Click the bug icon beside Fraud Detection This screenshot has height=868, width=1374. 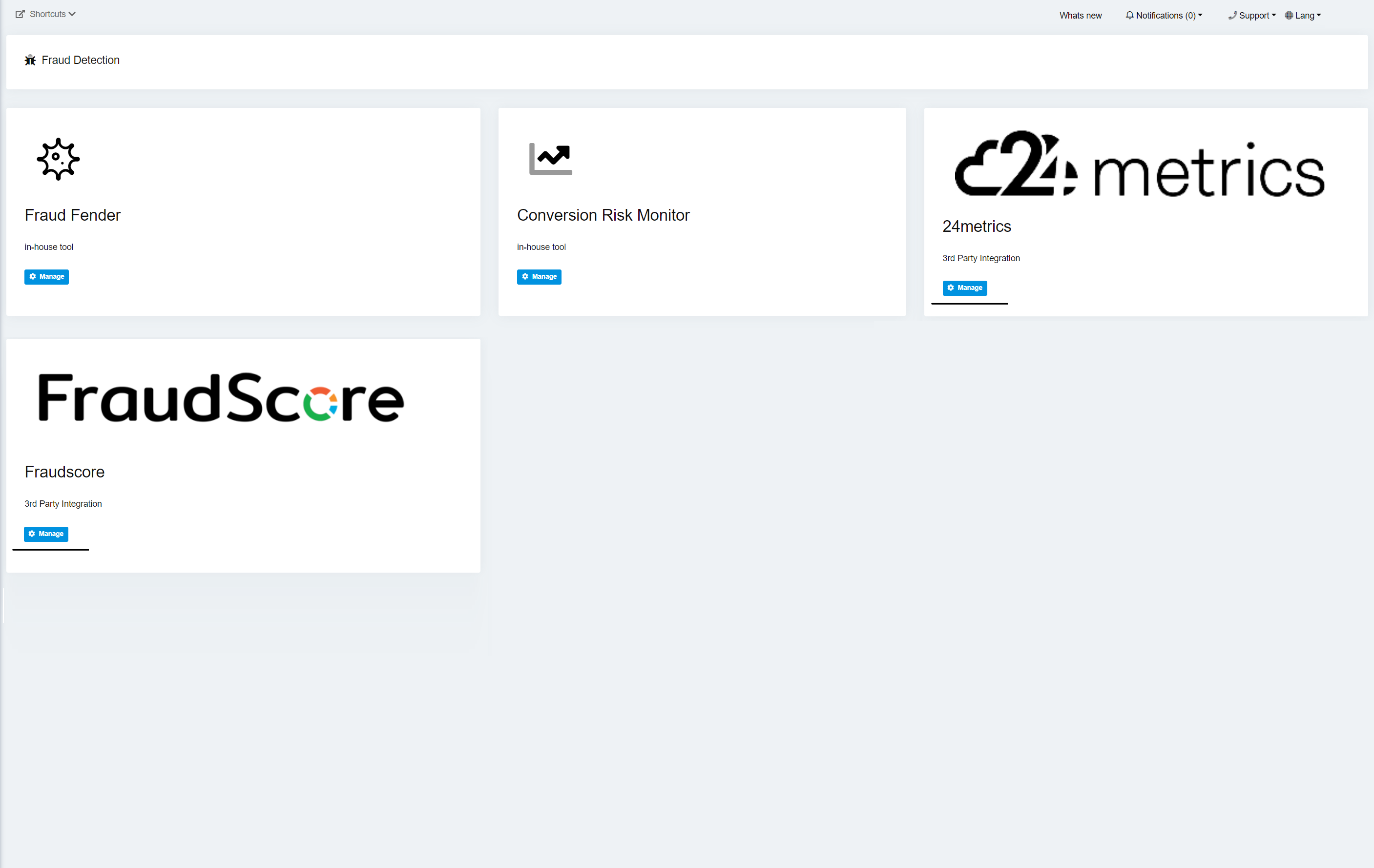pyautogui.click(x=30, y=61)
